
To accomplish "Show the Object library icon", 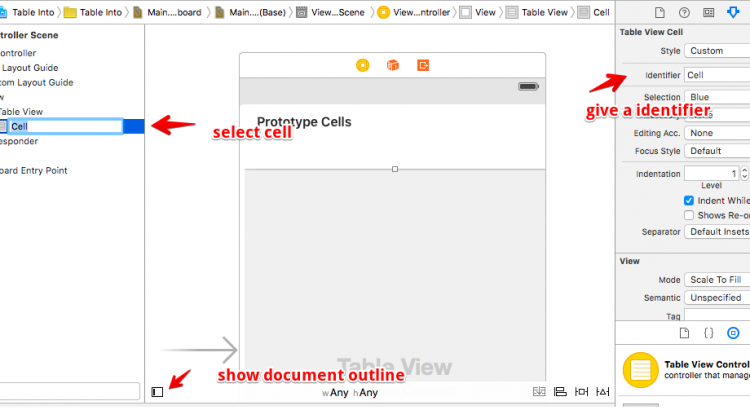I will pos(733,332).
